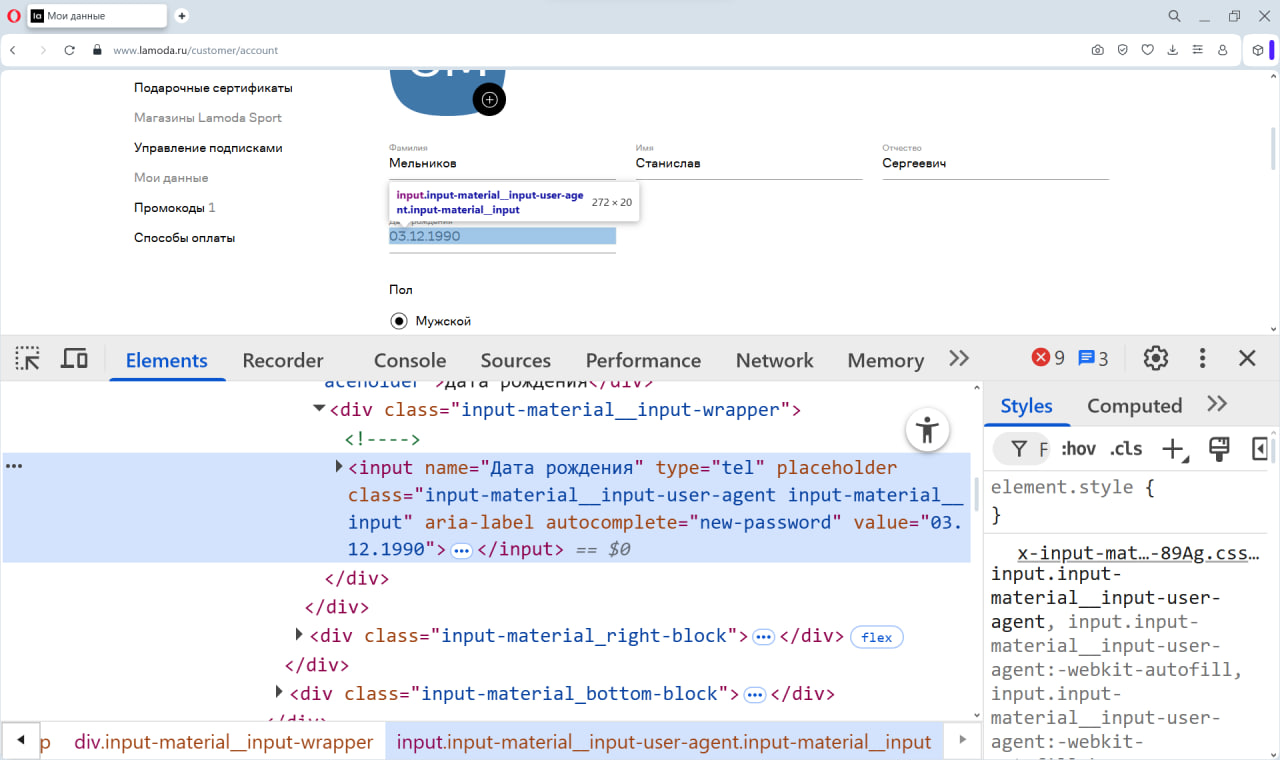Image resolution: width=1280 pixels, height=760 pixels.
Task: Click the new style rule plus icon
Action: point(1174,449)
